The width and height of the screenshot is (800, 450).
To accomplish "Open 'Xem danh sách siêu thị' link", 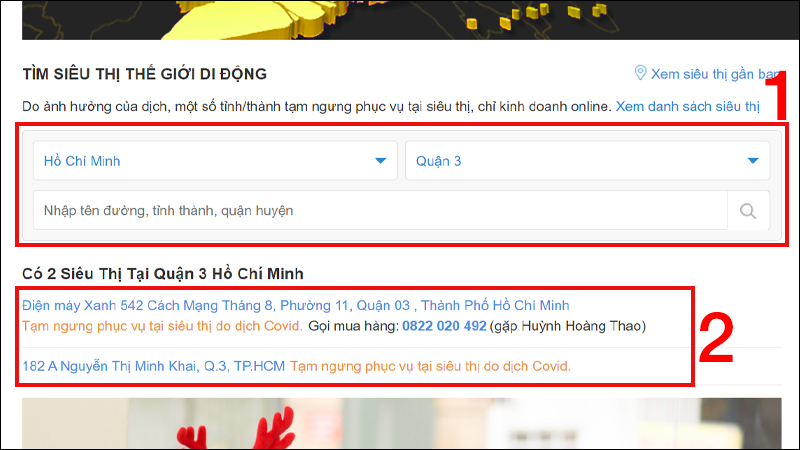I will (x=687, y=107).
